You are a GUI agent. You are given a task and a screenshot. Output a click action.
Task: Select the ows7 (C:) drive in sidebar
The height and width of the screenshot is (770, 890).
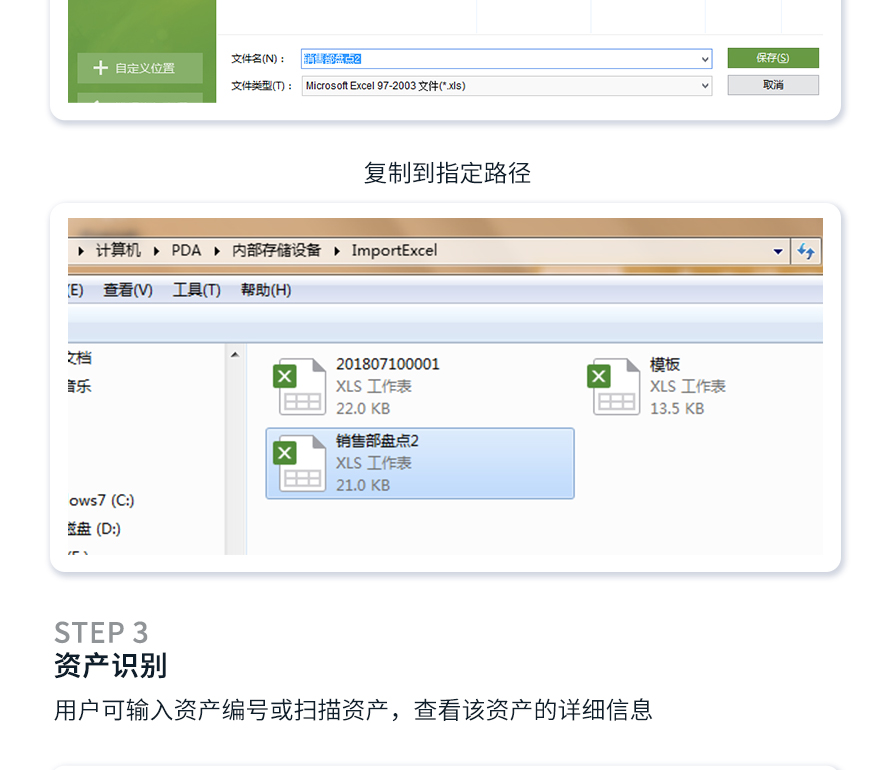click(x=101, y=500)
